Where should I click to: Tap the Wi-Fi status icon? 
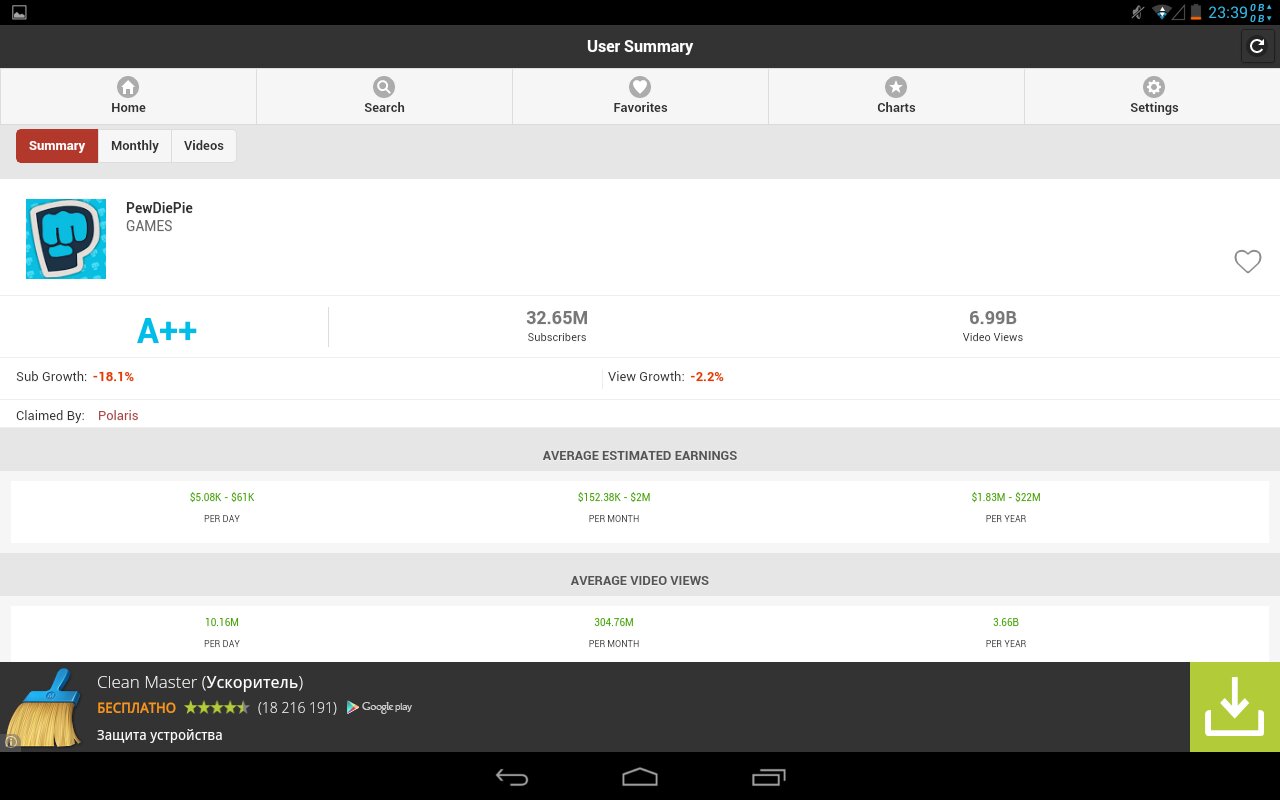point(1161,13)
